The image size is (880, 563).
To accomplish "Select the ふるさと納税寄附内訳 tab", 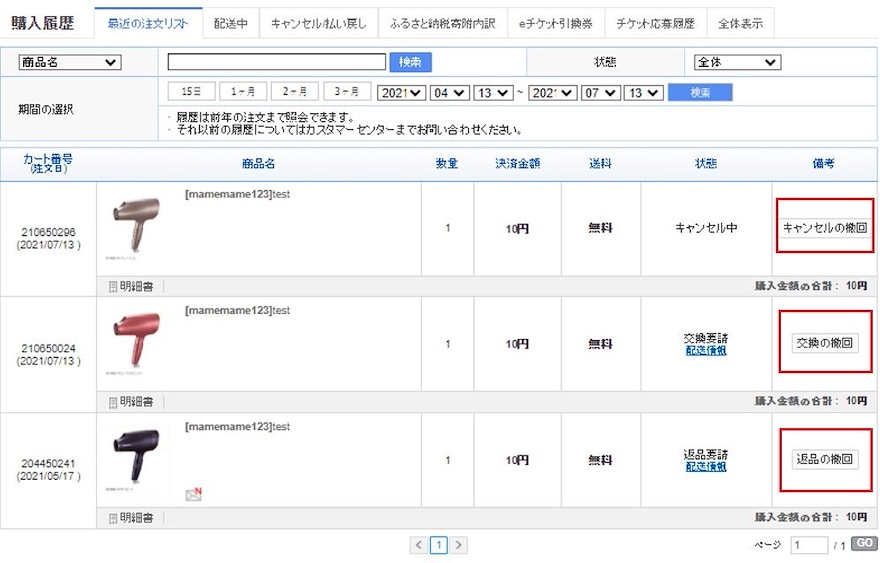I will [442, 23].
